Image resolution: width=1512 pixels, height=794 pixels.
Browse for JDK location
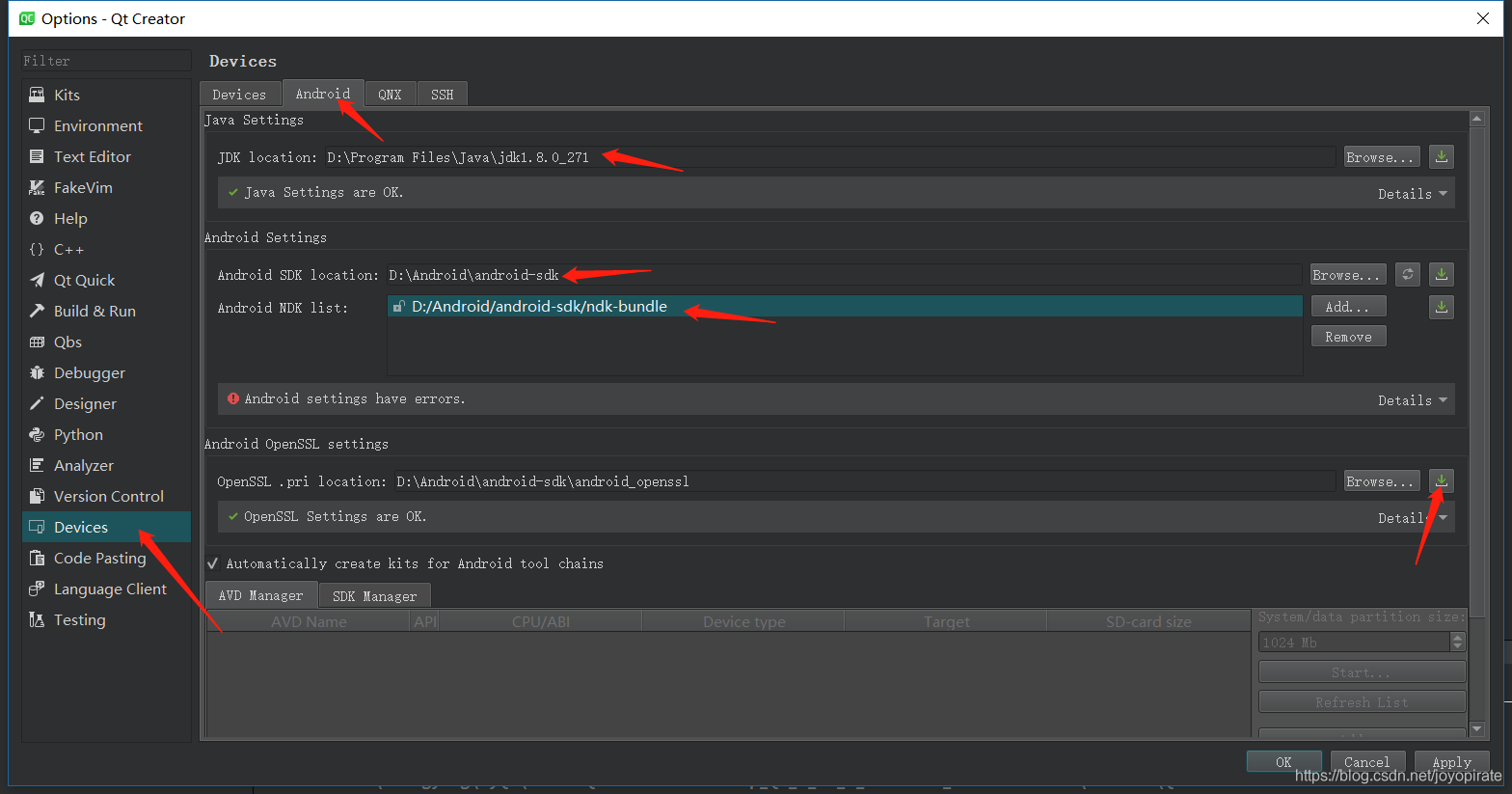1381,156
